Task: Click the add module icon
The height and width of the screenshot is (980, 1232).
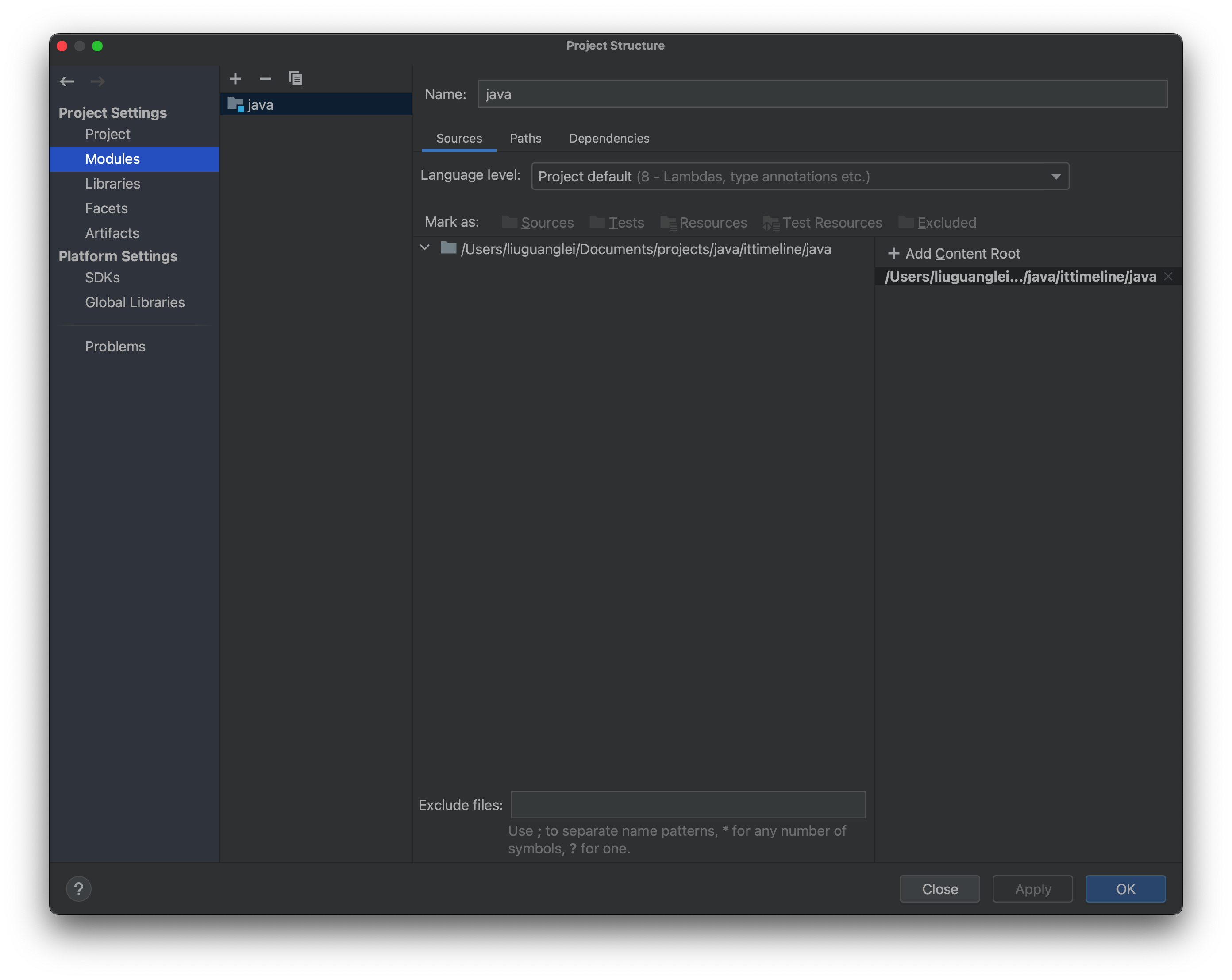Action: (x=234, y=78)
